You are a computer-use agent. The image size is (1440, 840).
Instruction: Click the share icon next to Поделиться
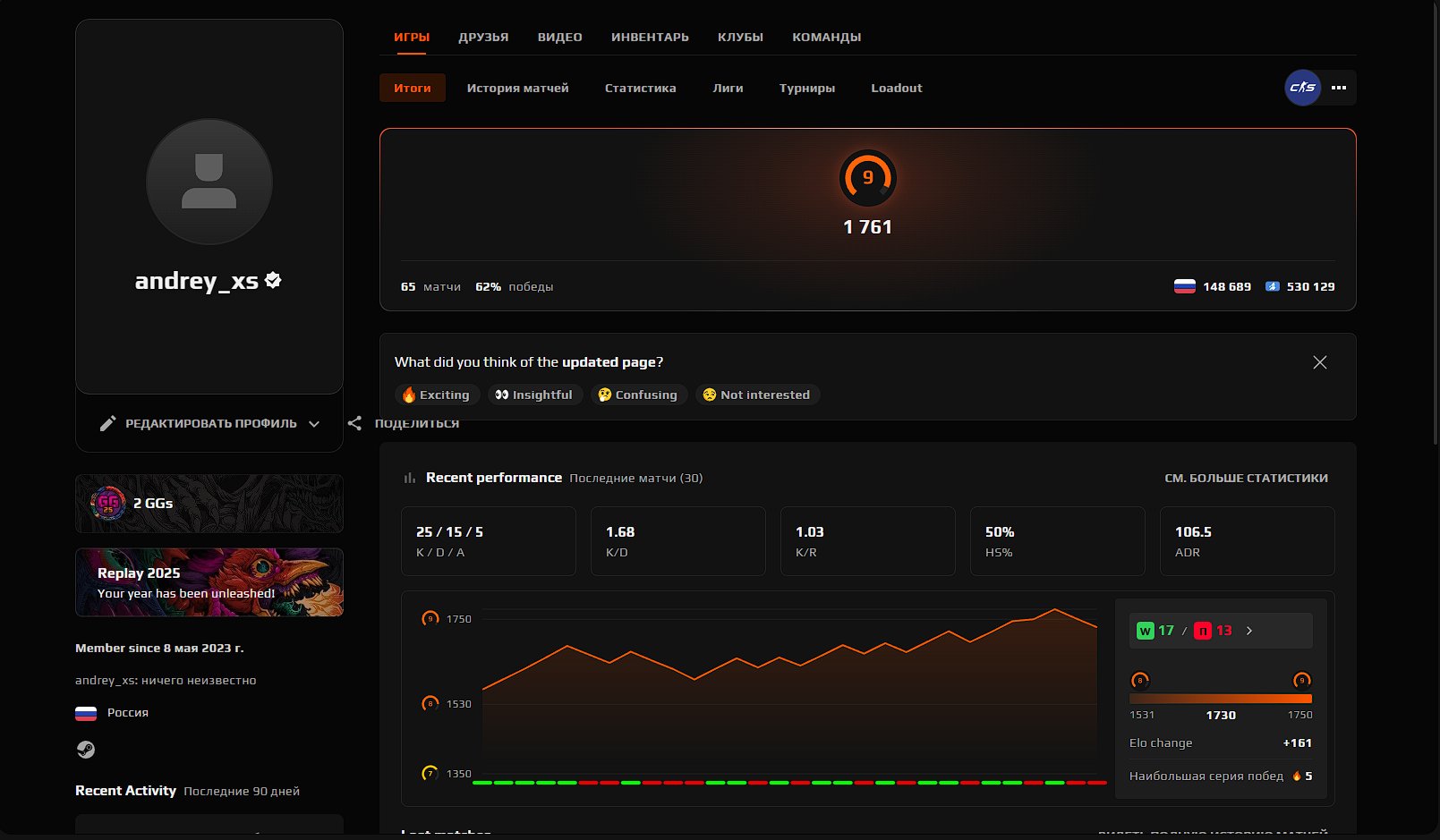355,423
